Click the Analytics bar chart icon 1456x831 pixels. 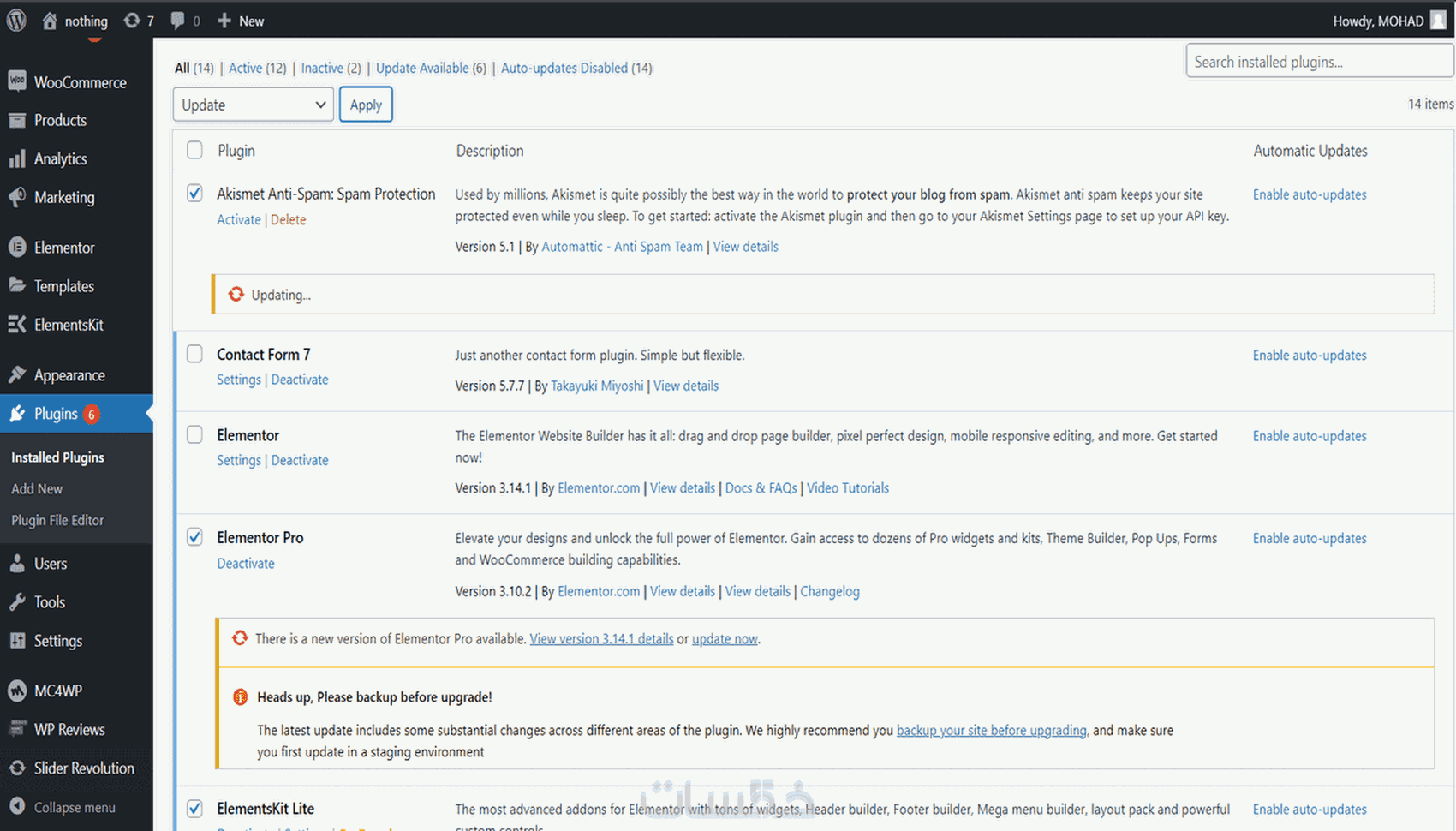pyautogui.click(x=17, y=158)
